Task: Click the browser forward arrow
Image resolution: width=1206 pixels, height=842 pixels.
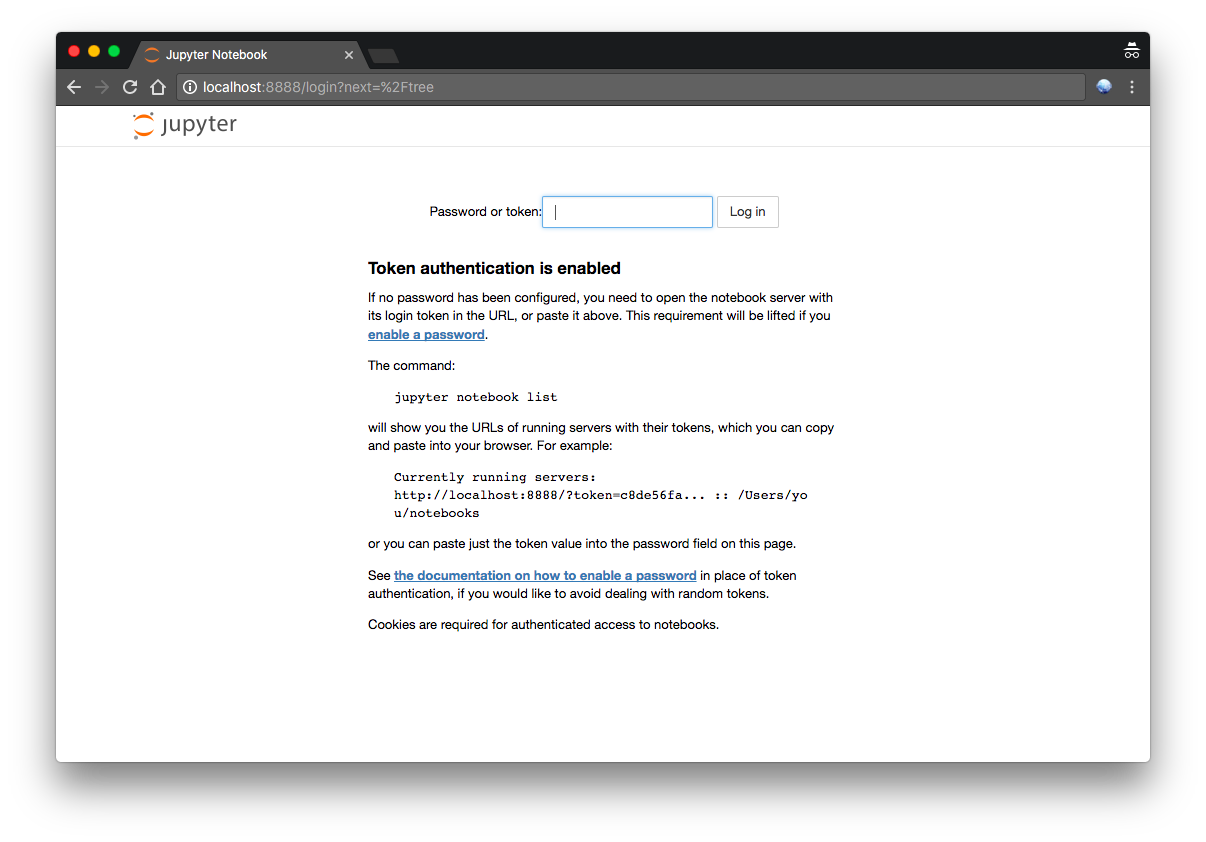Action: 101,87
